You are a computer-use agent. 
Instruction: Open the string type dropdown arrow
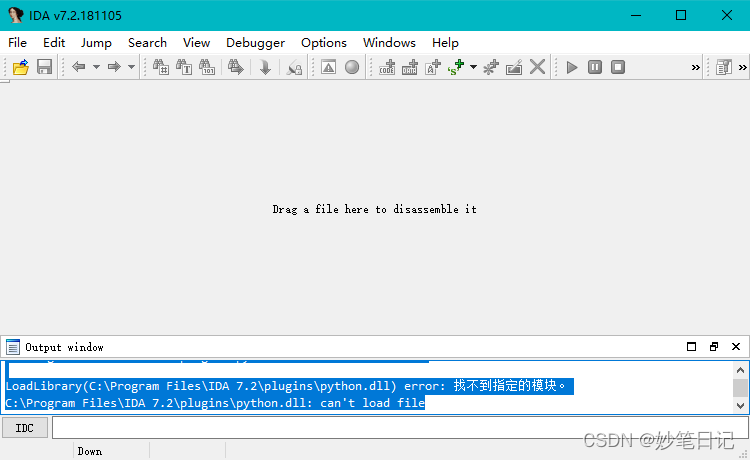[473, 67]
